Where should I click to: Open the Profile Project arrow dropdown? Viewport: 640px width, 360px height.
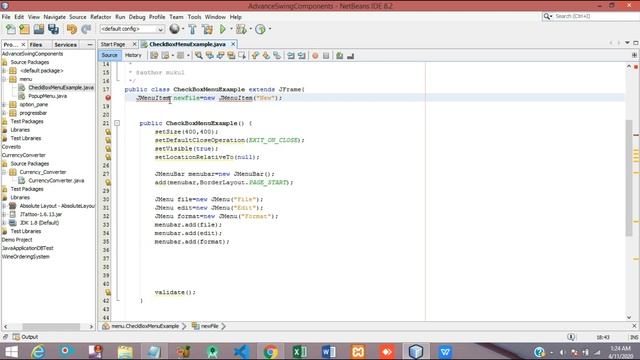pos(270,29)
